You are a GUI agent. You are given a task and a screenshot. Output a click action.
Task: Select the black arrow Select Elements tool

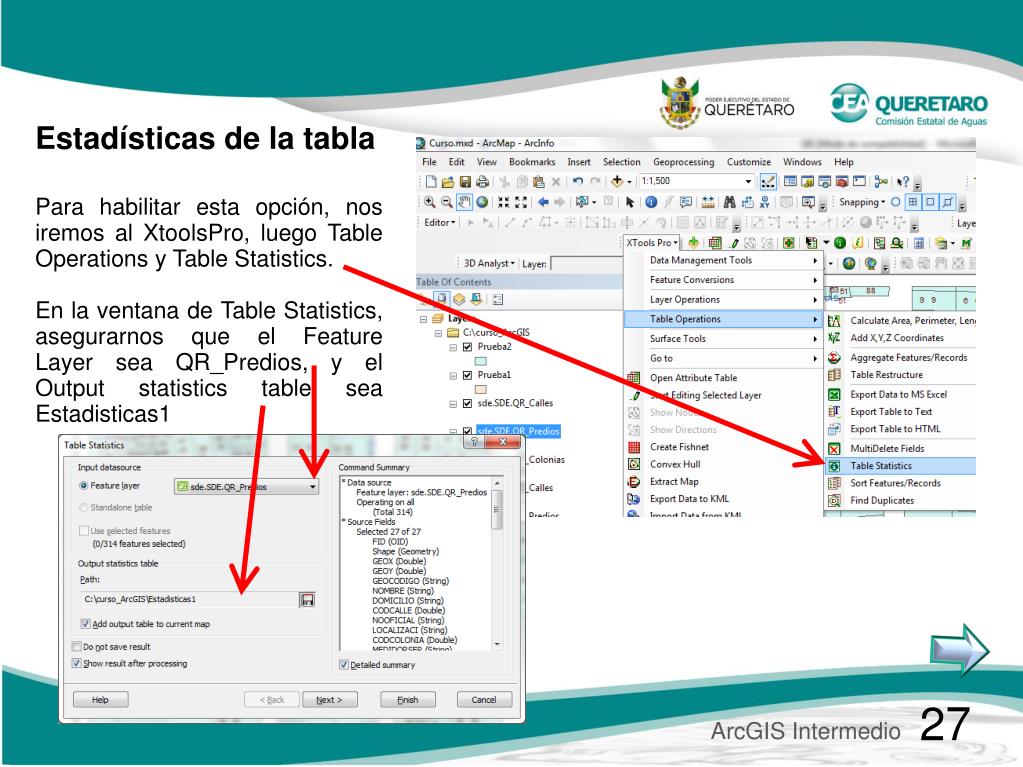coord(630,202)
